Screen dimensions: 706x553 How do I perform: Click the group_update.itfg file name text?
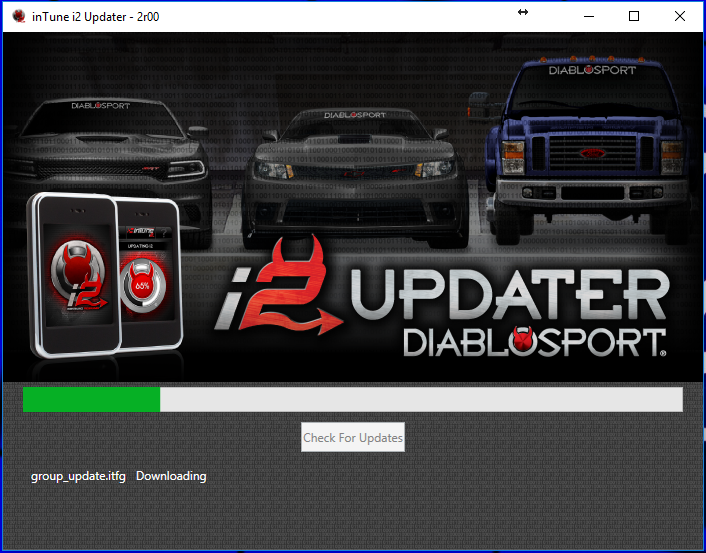(78, 476)
